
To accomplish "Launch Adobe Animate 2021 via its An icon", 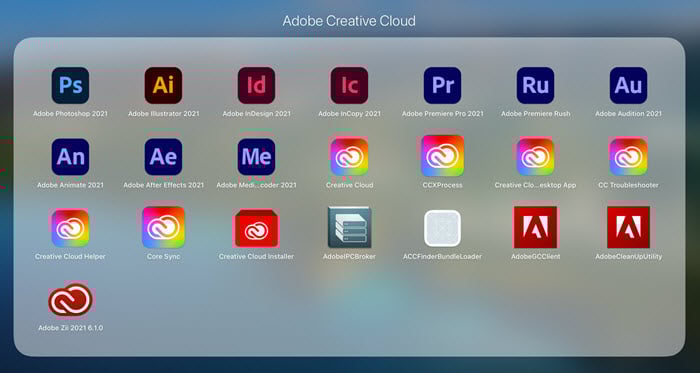I will point(70,157).
